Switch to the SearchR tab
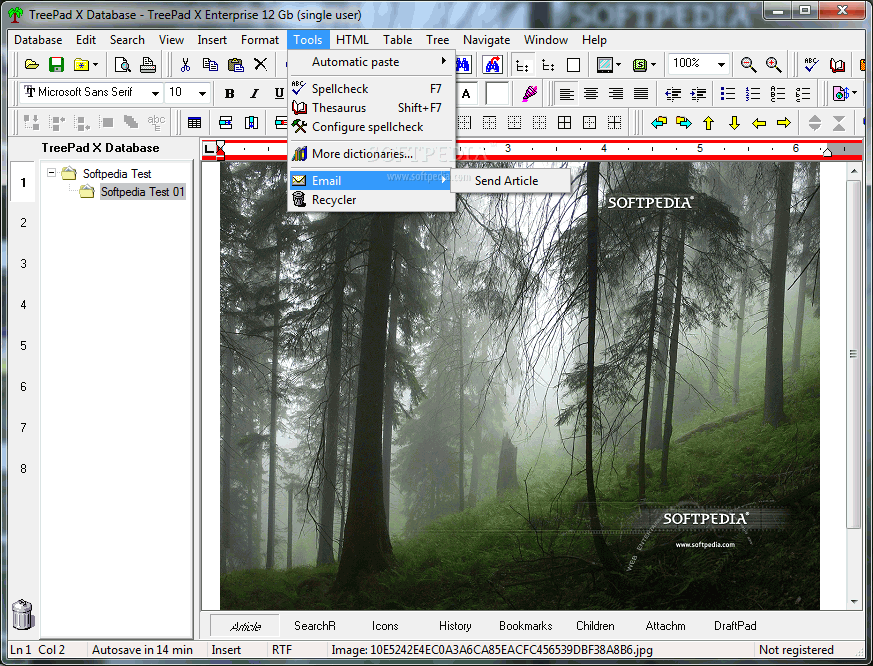 pyautogui.click(x=315, y=626)
